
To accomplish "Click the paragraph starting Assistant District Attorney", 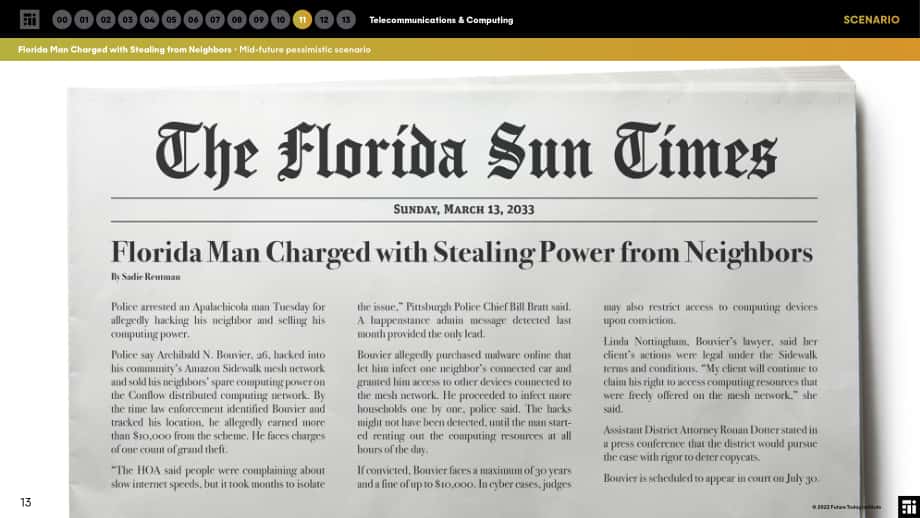I will [x=710, y=443].
